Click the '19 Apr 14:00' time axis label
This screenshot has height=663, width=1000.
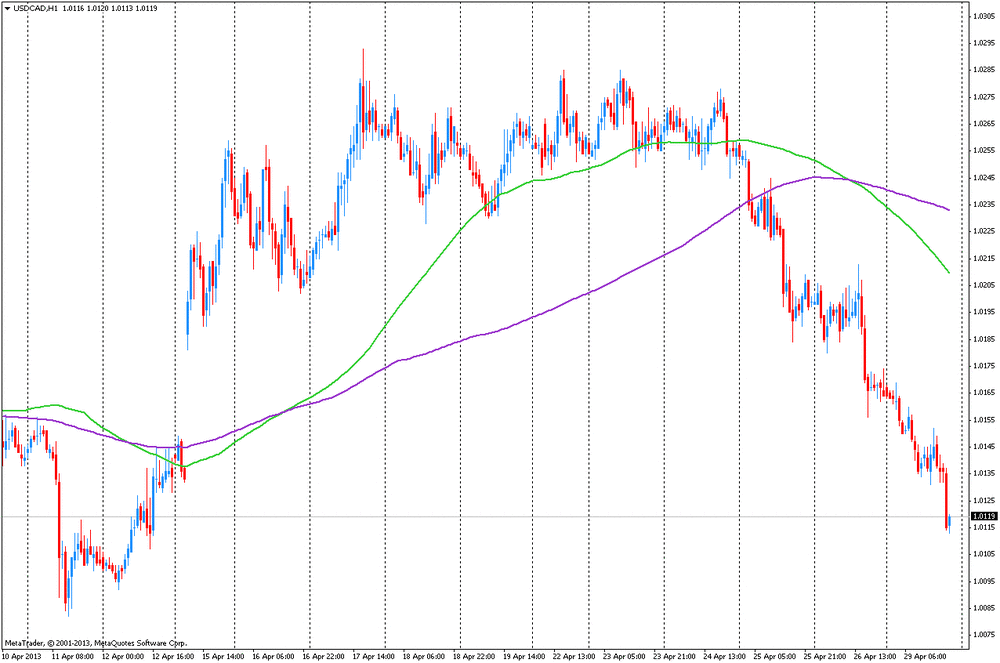[524, 656]
